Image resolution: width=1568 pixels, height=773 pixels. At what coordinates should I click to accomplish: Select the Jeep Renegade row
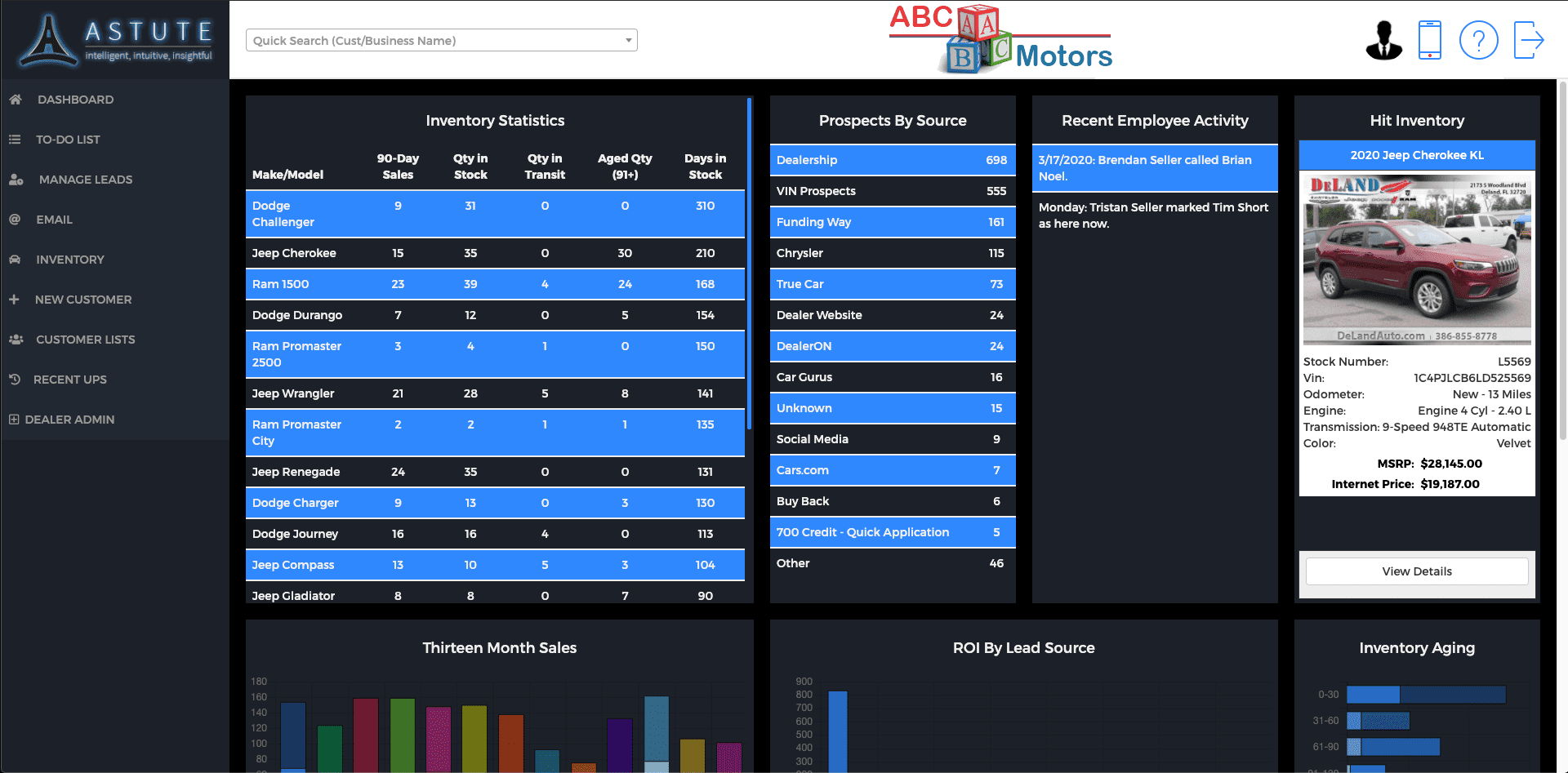pos(495,472)
